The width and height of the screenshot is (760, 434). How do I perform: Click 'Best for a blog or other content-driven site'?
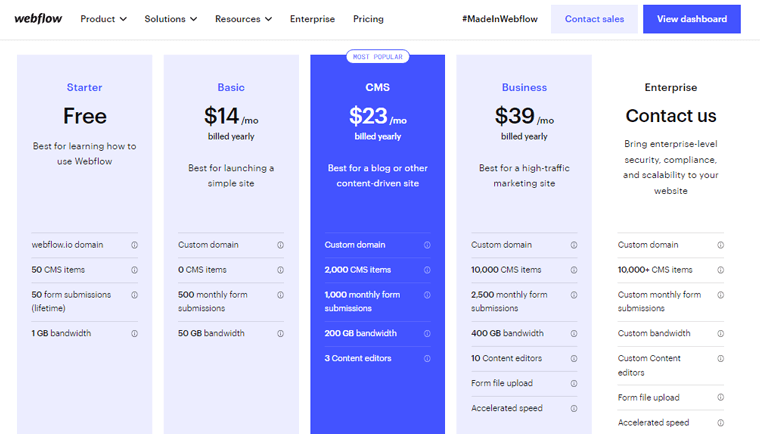378,176
